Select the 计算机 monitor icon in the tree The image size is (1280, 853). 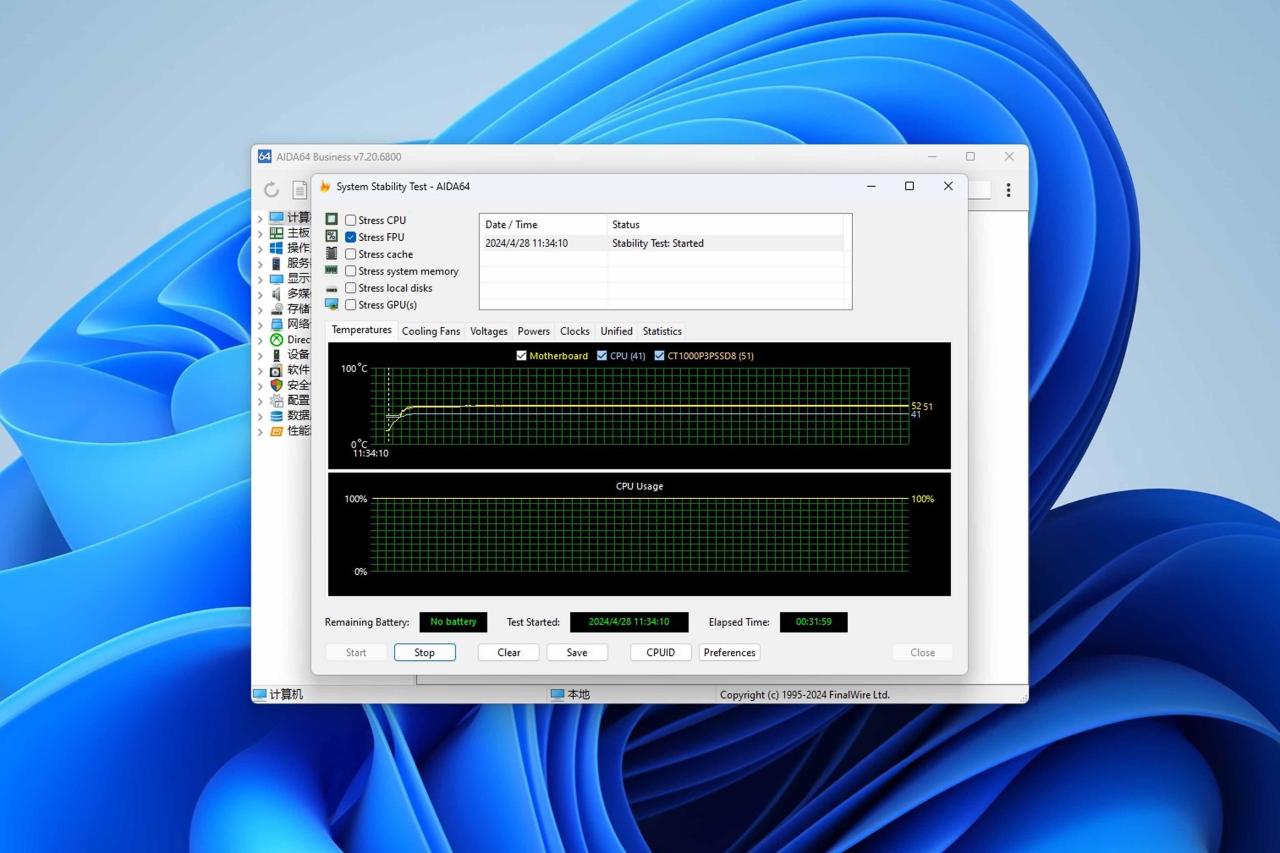[x=277, y=217]
